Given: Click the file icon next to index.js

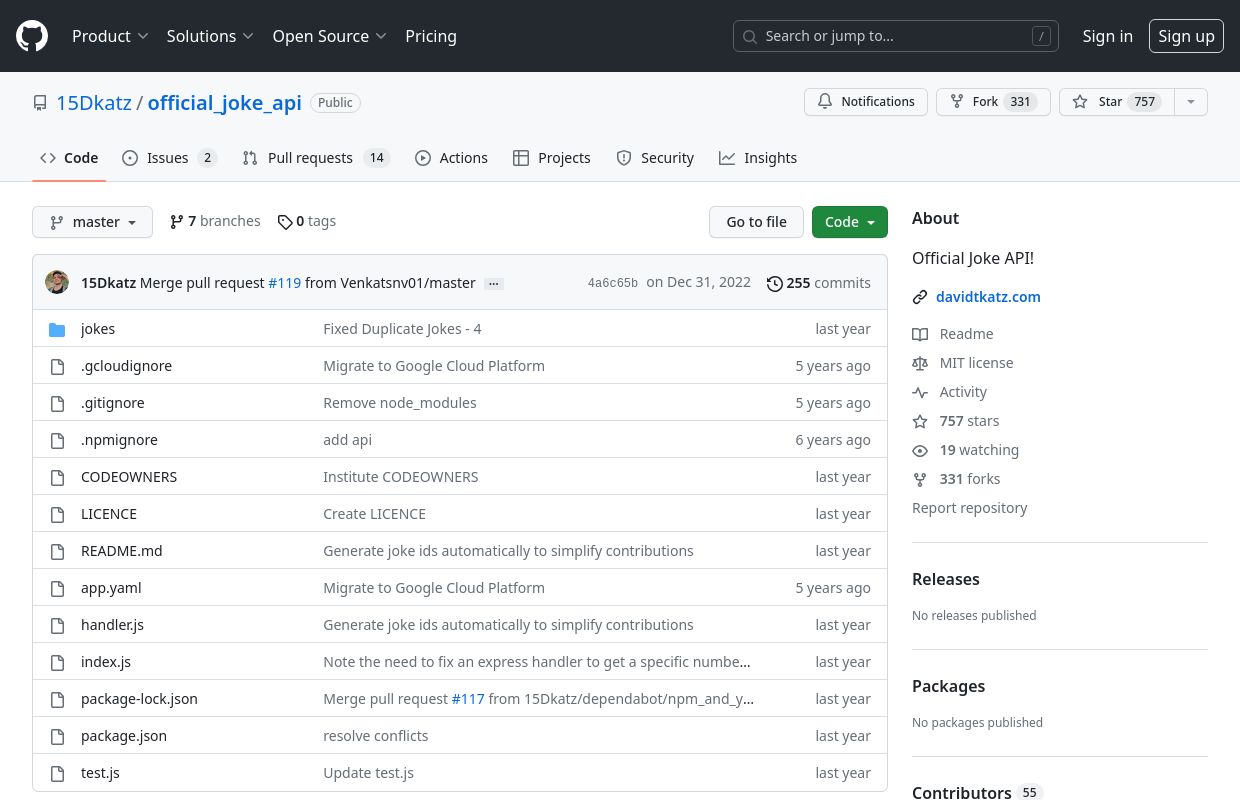Looking at the screenshot, I should pyautogui.click(x=57, y=662).
